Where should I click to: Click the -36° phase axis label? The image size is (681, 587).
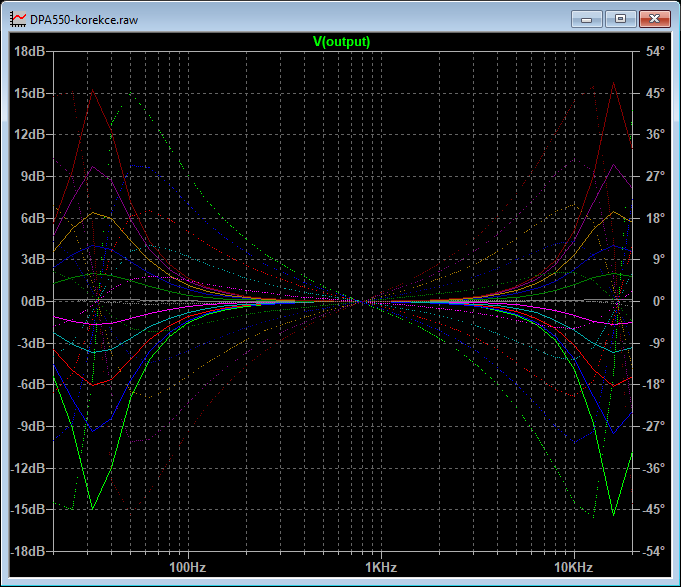point(653,468)
